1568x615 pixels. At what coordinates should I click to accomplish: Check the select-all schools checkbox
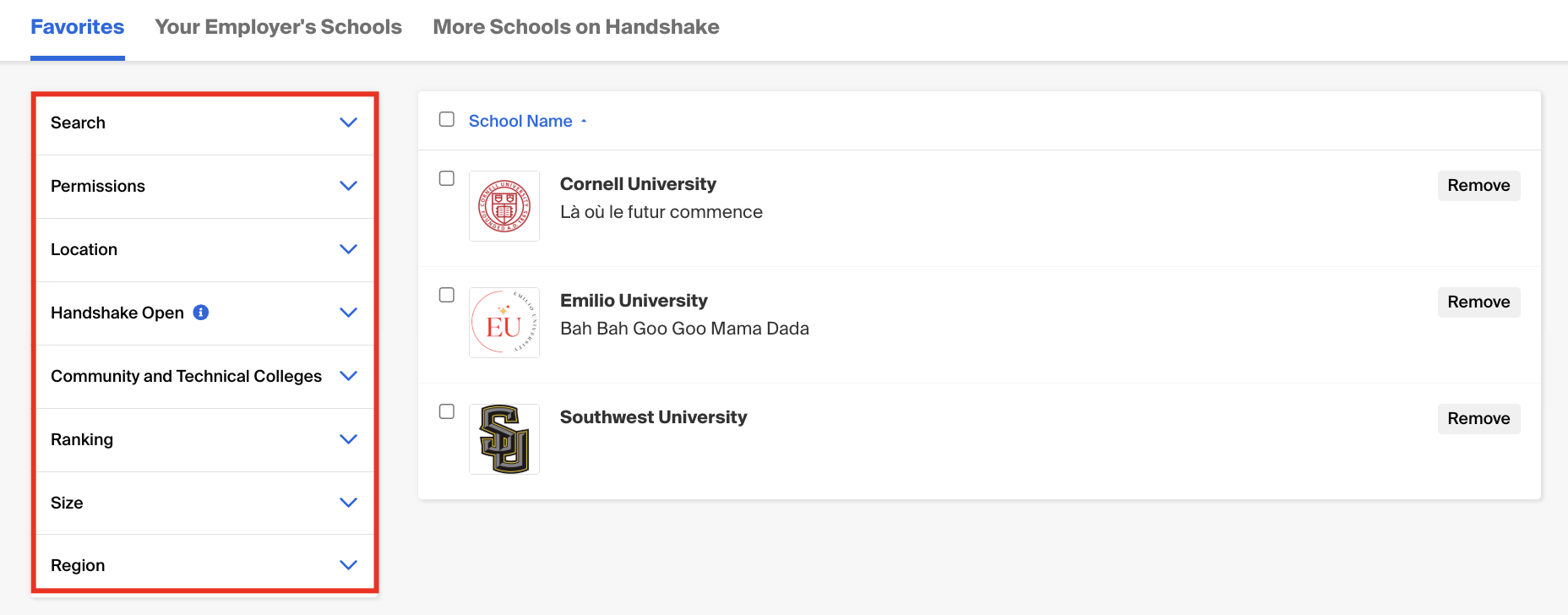pos(447,119)
